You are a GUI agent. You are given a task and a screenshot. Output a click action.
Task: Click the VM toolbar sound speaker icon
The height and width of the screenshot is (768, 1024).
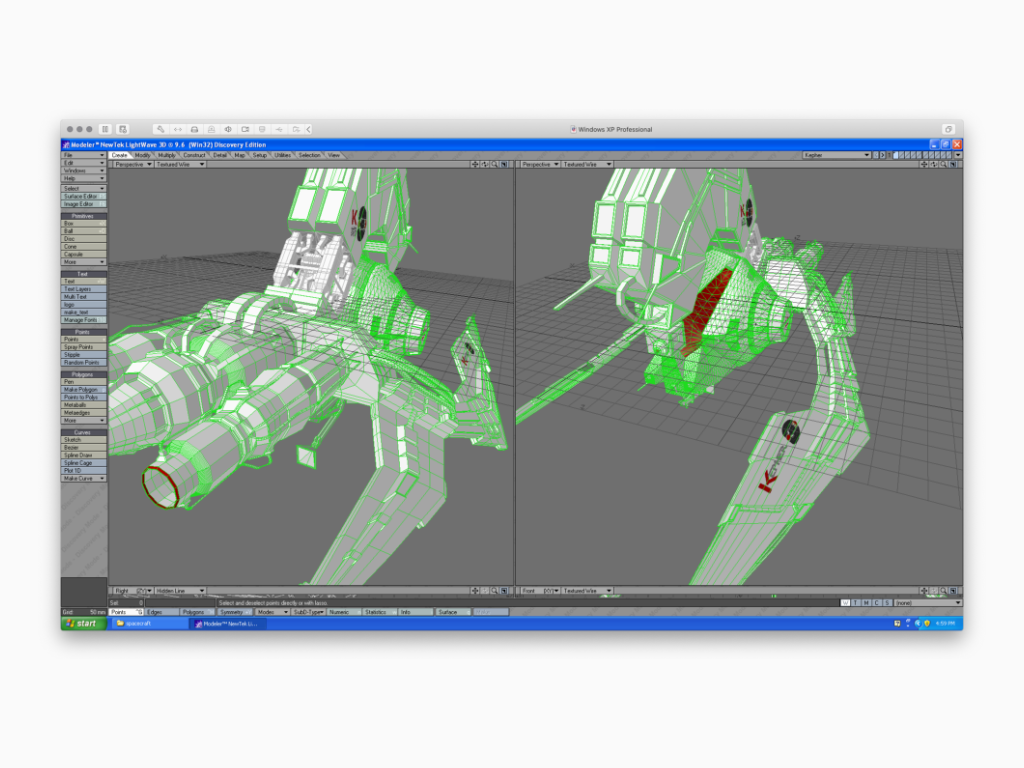228,129
